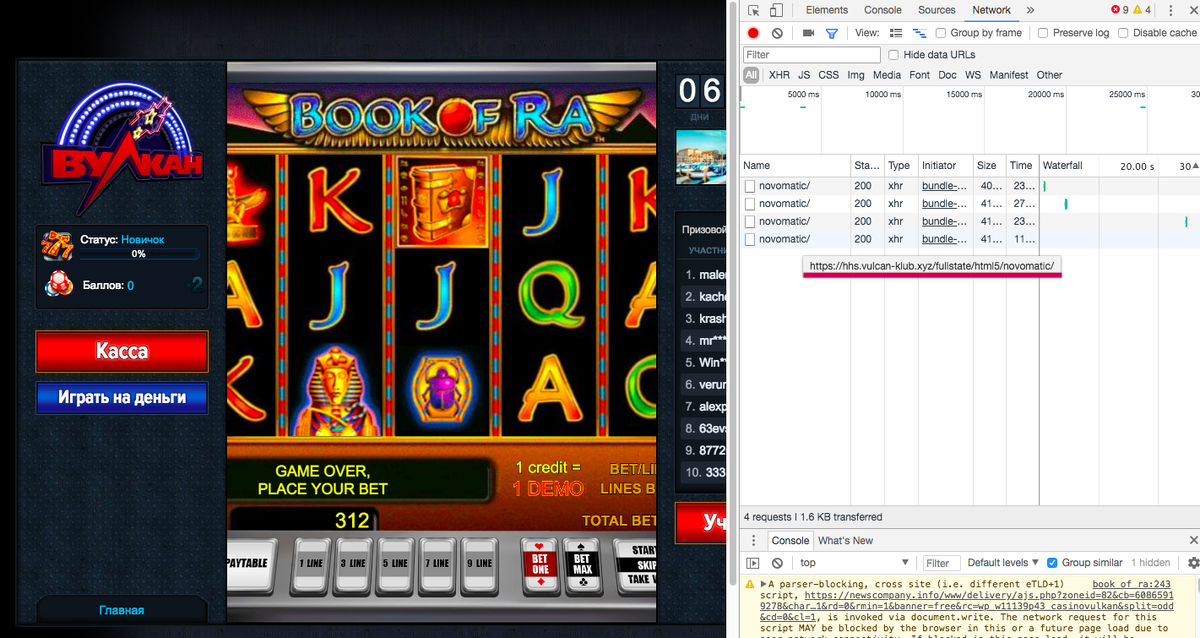This screenshot has width=1200, height=638.
Task: Open the DevTools three-dot customize menu
Action: 1170,10
